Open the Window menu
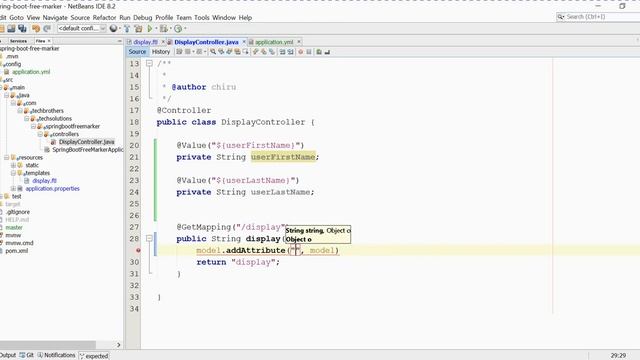640x360 pixels. [x=224, y=18]
